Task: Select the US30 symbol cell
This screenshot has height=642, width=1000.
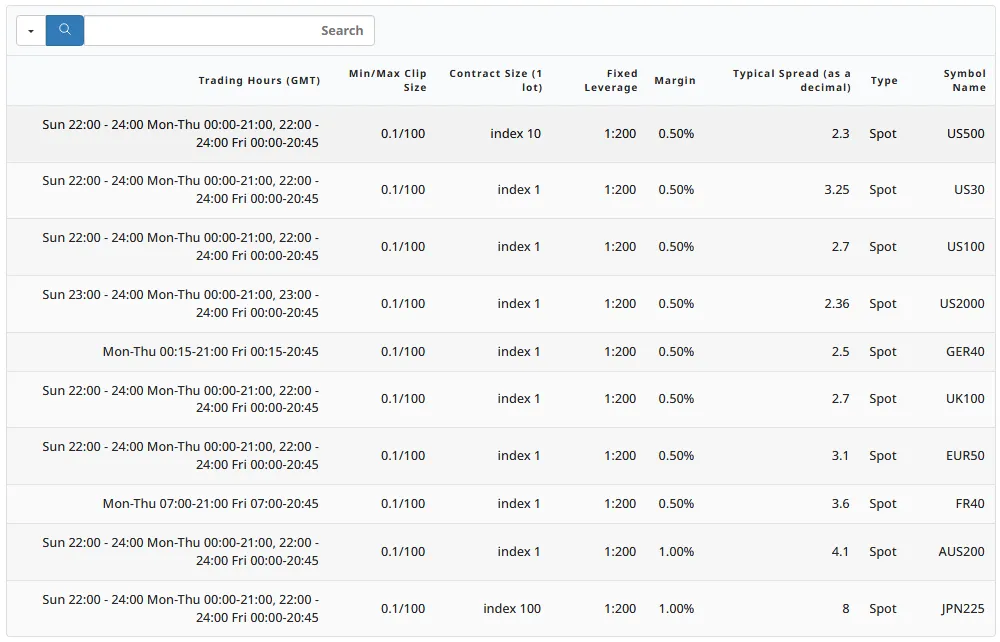Action: [x=969, y=190]
